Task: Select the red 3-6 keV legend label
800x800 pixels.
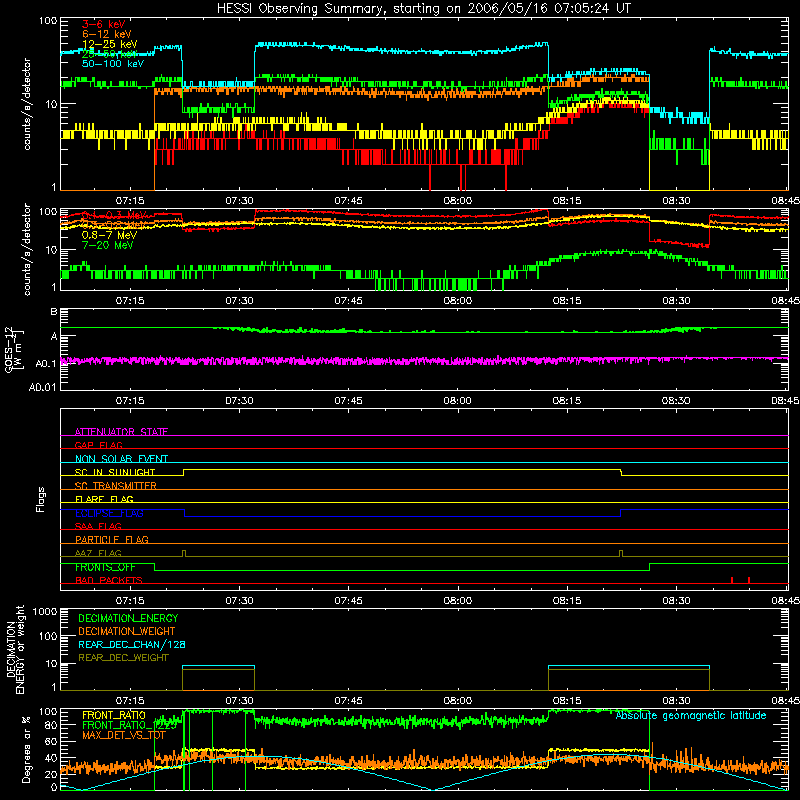Action: click(x=104, y=24)
